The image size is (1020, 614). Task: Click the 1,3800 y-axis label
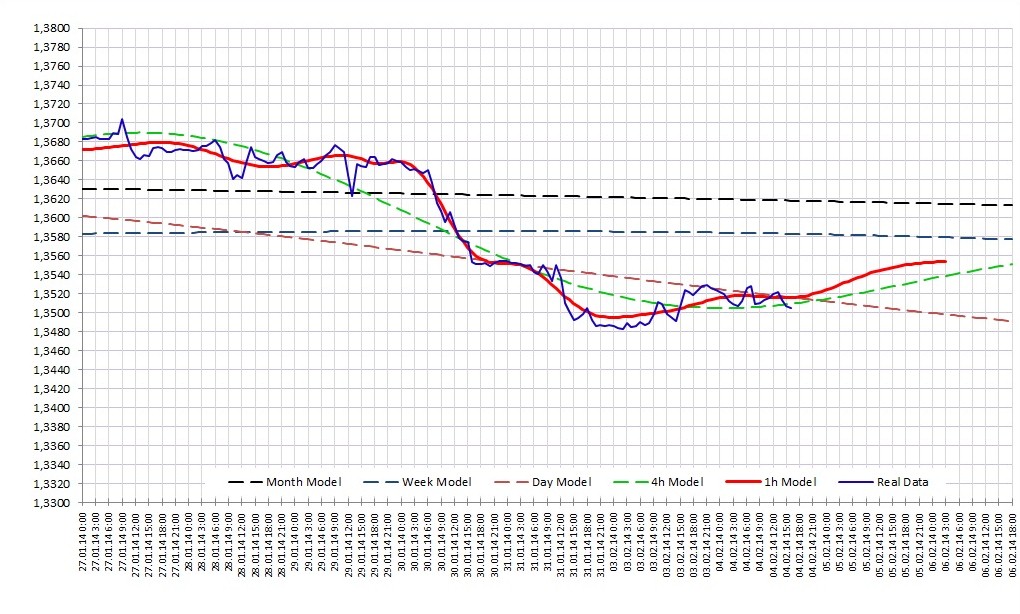pyautogui.click(x=51, y=28)
